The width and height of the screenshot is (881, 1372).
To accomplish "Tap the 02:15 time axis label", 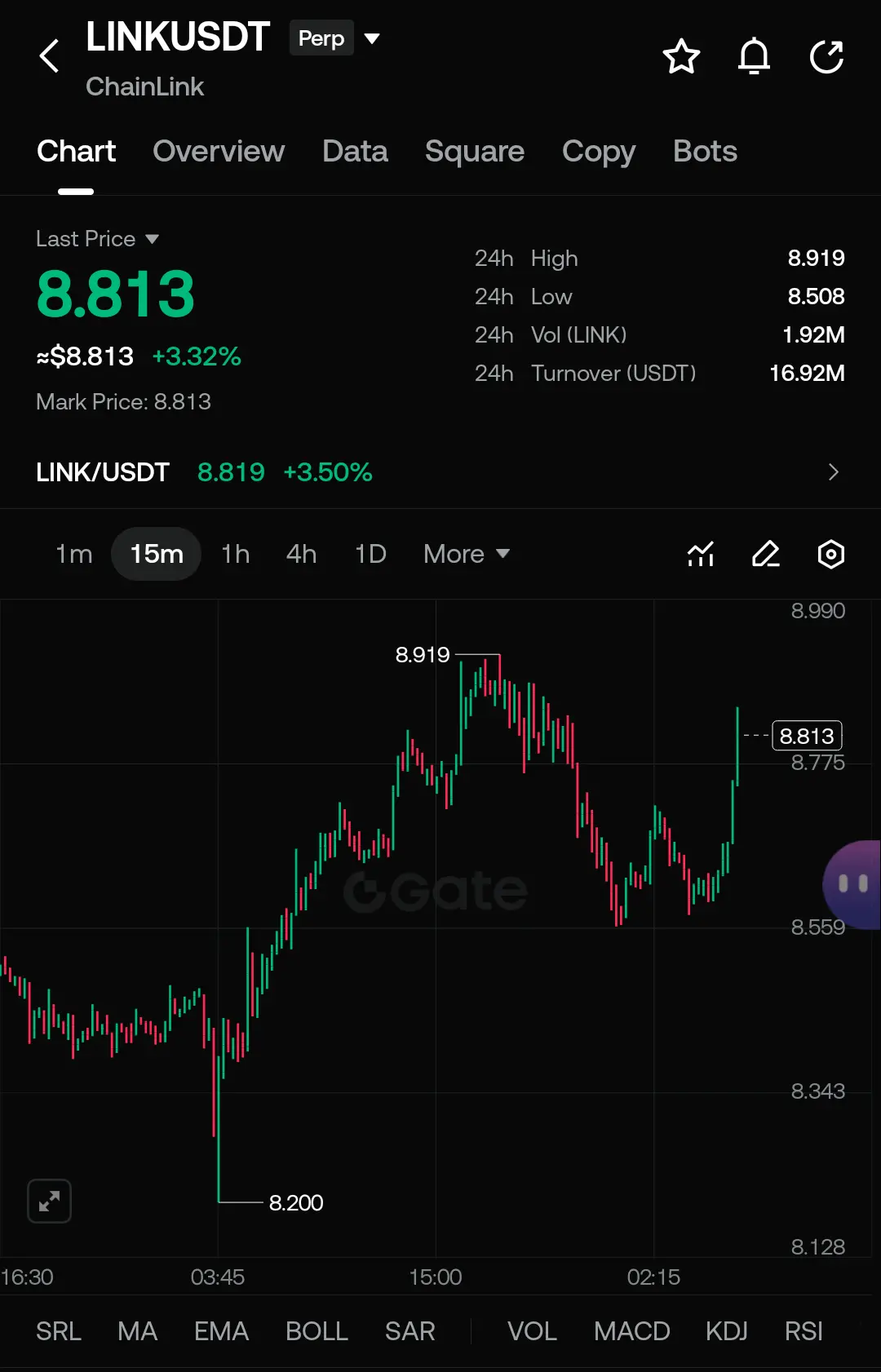I will click(653, 1277).
